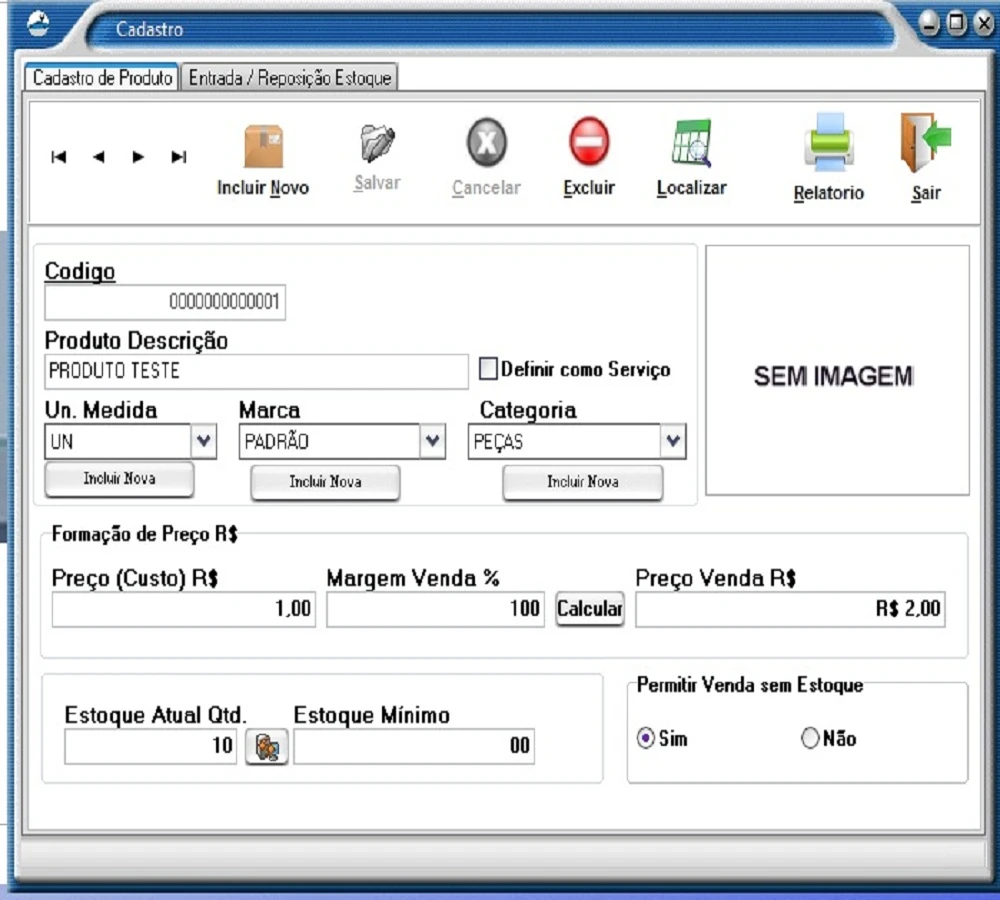Screen dimensions: 1000x900
Task: Click the Relatorio printer icon
Action: click(x=828, y=142)
